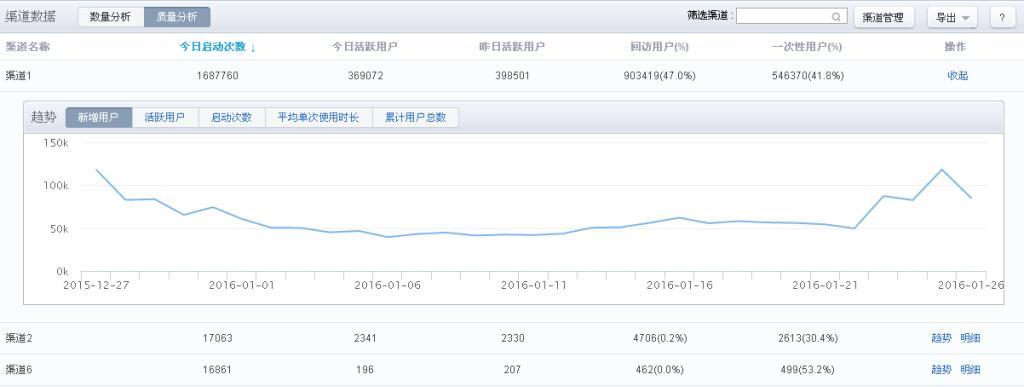This screenshot has height=387, width=1024.
Task: Collapse 渠道1 trend with 收起 link
Action: click(x=957, y=76)
